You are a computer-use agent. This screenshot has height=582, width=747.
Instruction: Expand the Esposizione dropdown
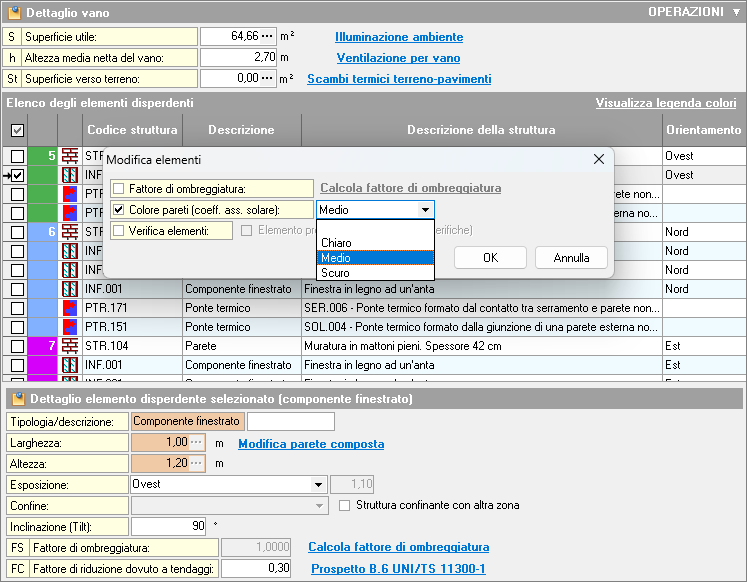coord(318,484)
